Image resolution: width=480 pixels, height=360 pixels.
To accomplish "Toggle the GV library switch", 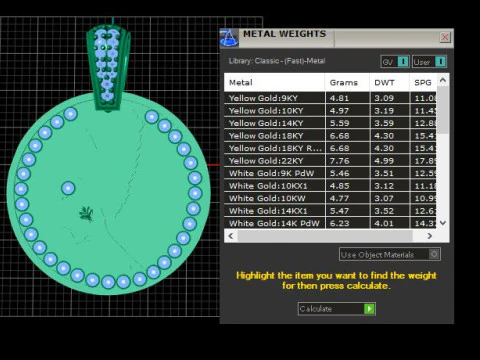I will coord(395,62).
